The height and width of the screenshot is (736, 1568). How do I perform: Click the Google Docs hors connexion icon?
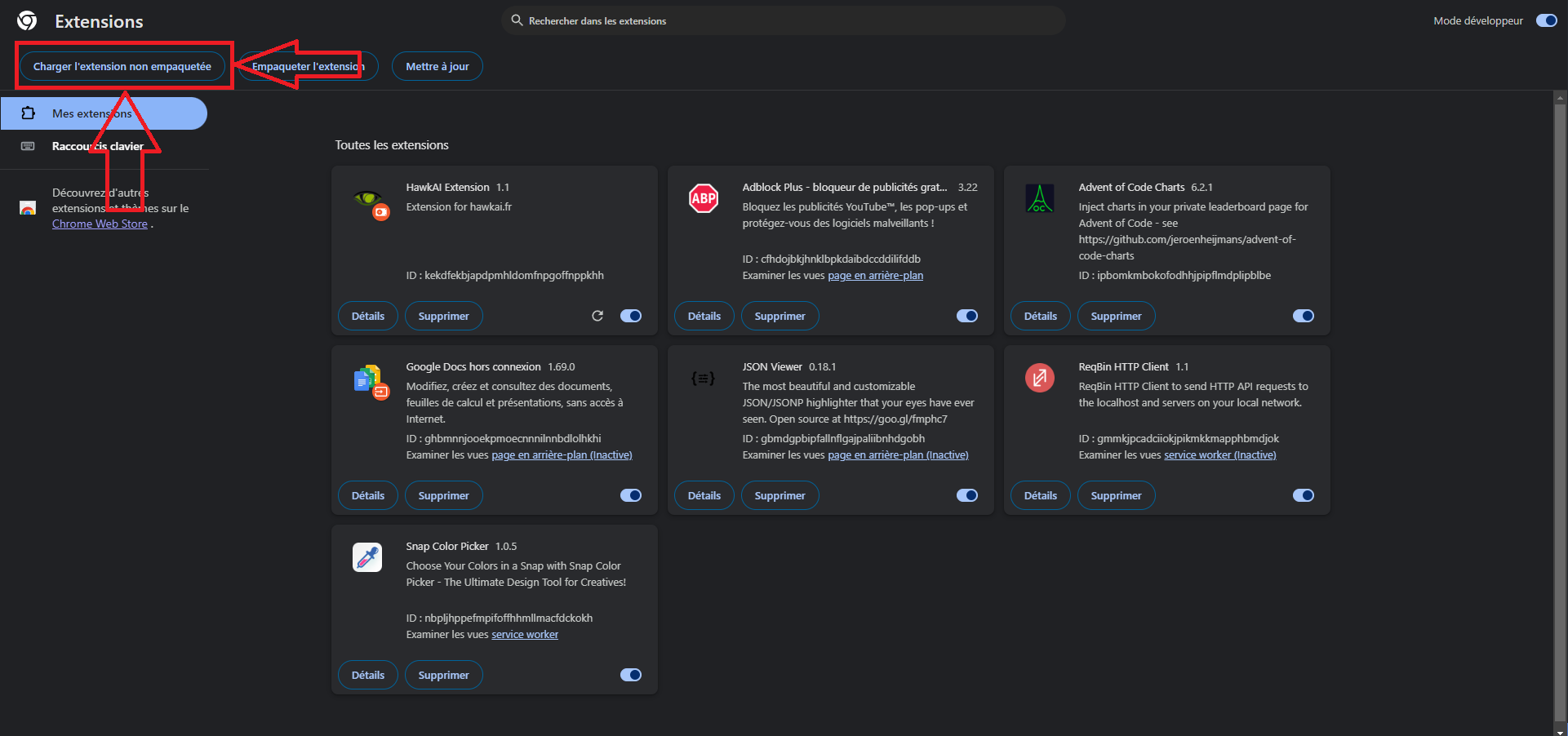370,381
